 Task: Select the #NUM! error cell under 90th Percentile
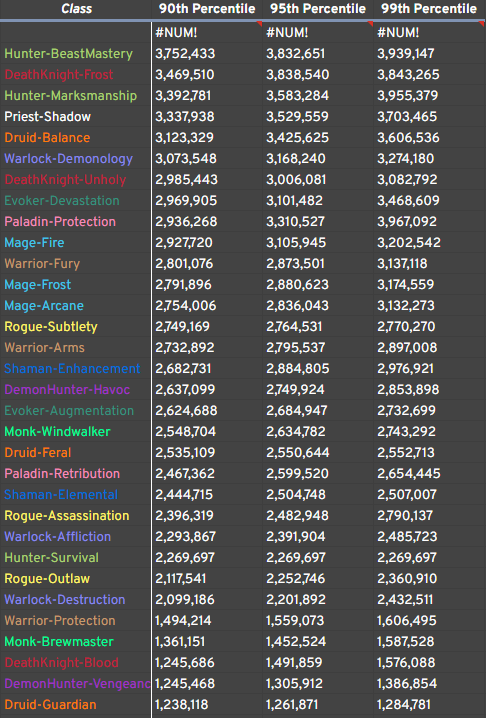pyautogui.click(x=207, y=33)
